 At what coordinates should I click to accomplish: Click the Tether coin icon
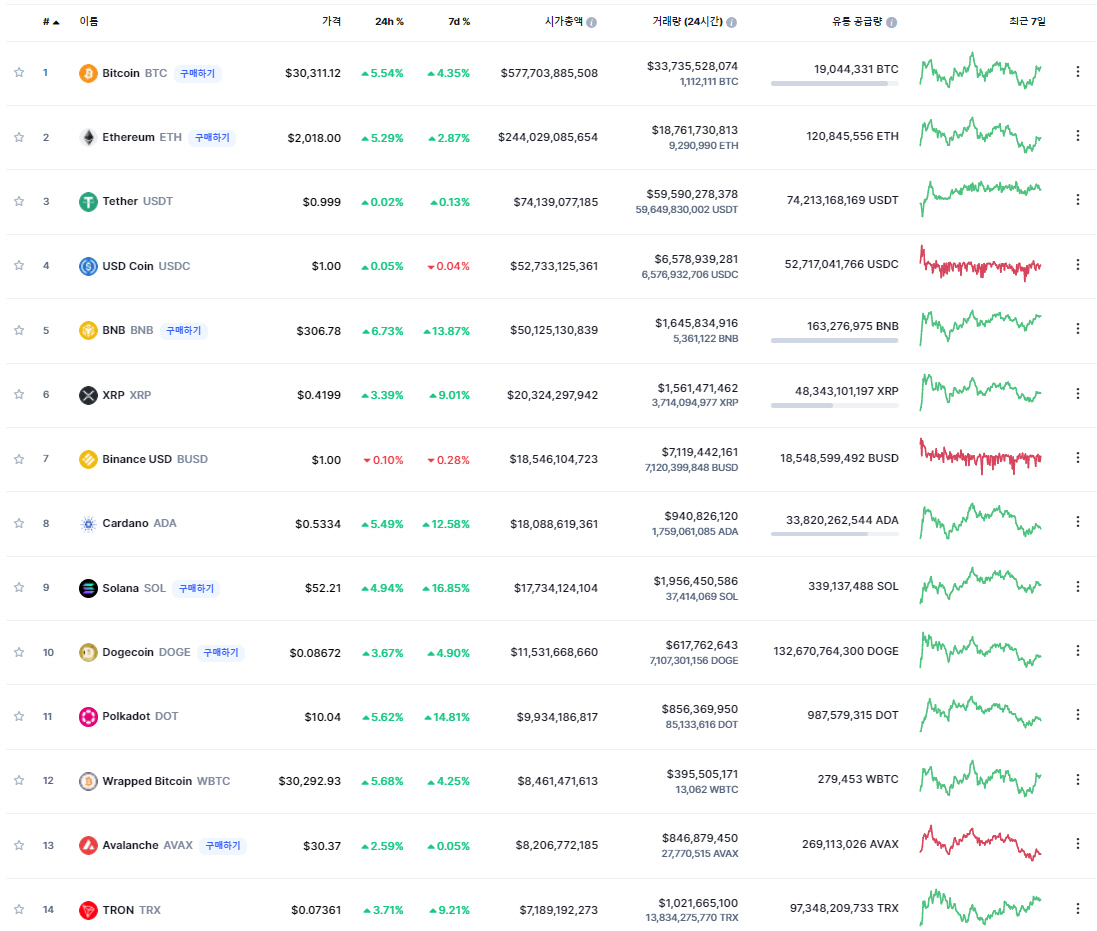coord(88,202)
